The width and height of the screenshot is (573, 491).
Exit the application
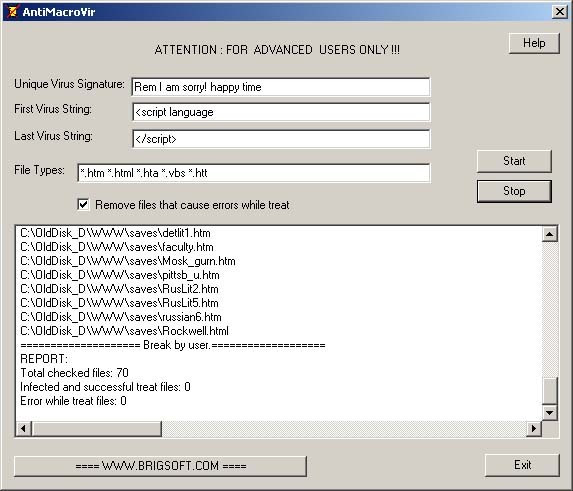coord(522,465)
